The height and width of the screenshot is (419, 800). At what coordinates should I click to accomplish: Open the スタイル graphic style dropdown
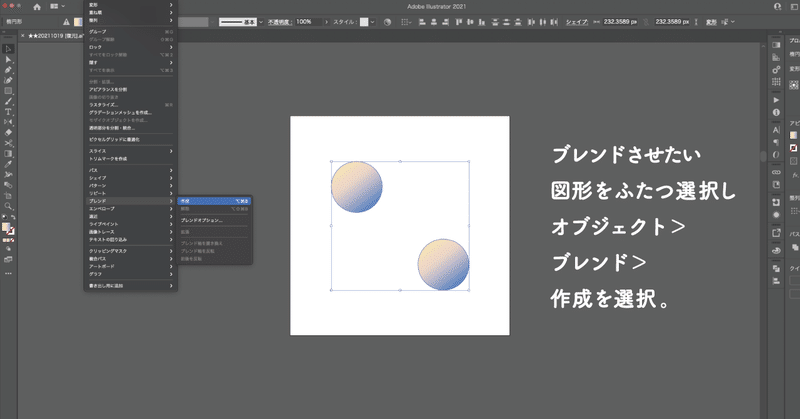[372, 22]
